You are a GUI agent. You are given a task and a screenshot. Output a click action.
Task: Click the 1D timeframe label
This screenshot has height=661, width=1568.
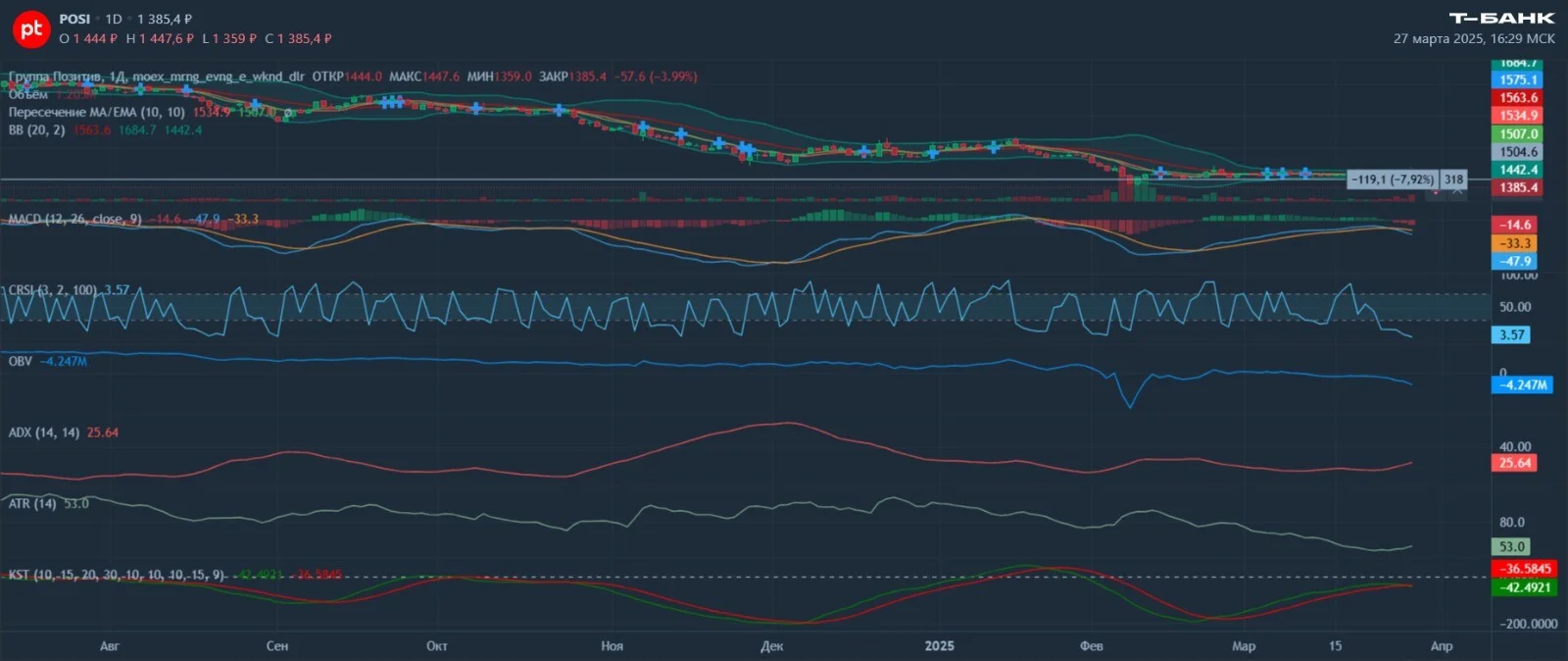point(114,19)
